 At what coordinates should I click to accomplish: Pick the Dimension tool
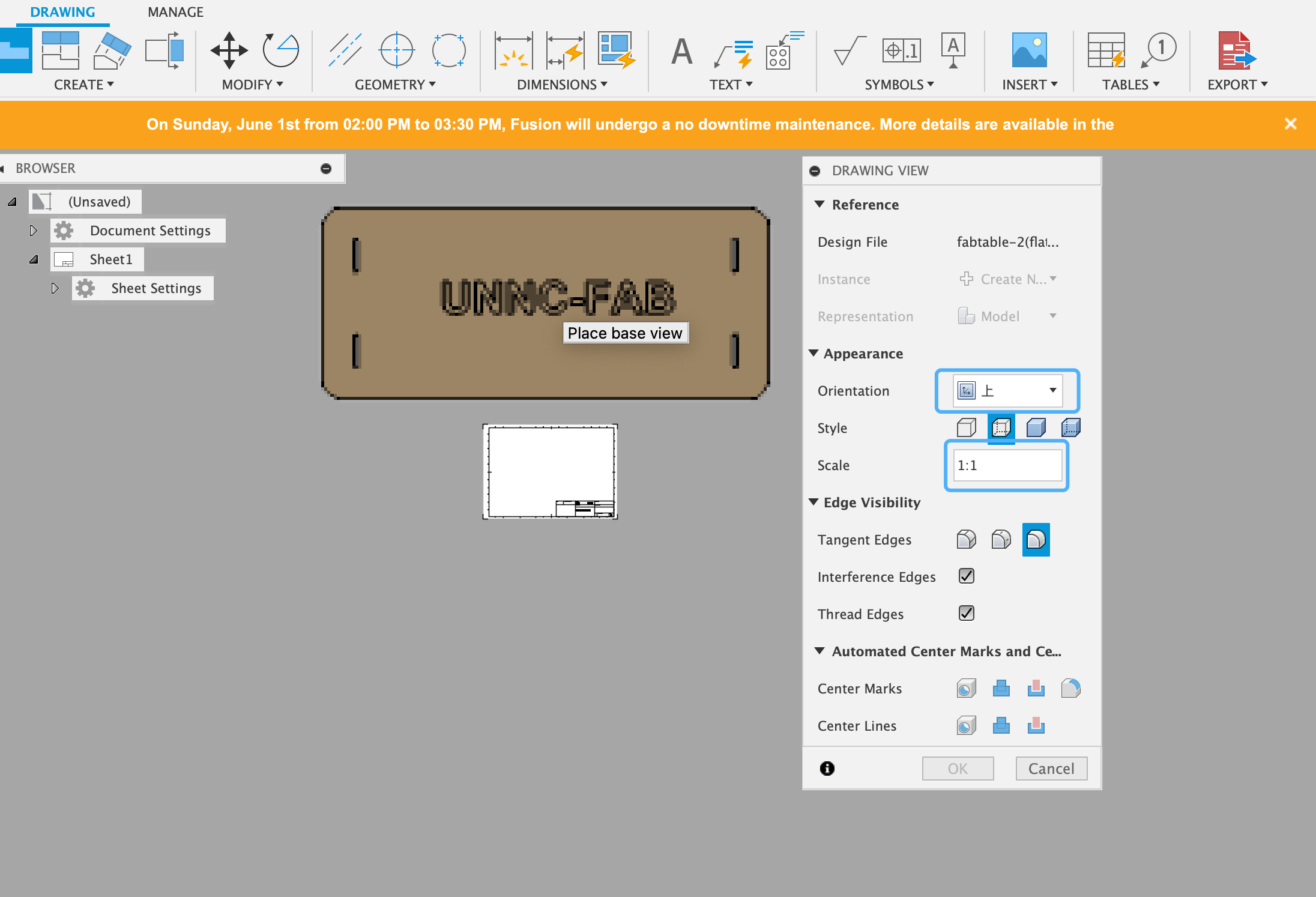coord(513,50)
